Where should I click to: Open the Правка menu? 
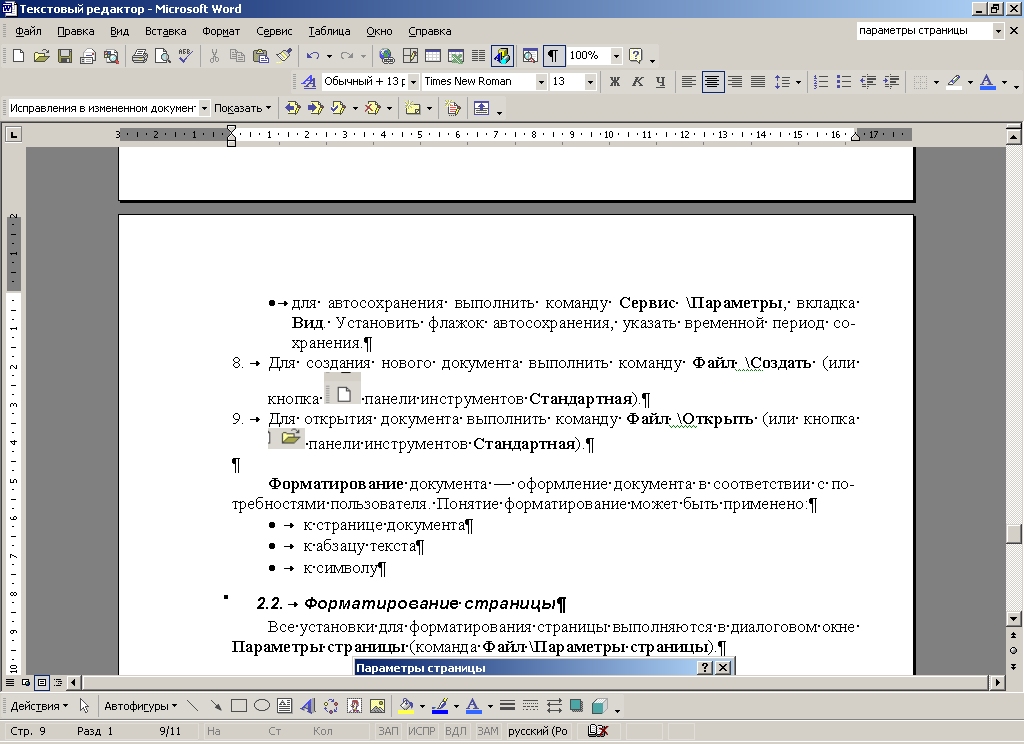76,31
